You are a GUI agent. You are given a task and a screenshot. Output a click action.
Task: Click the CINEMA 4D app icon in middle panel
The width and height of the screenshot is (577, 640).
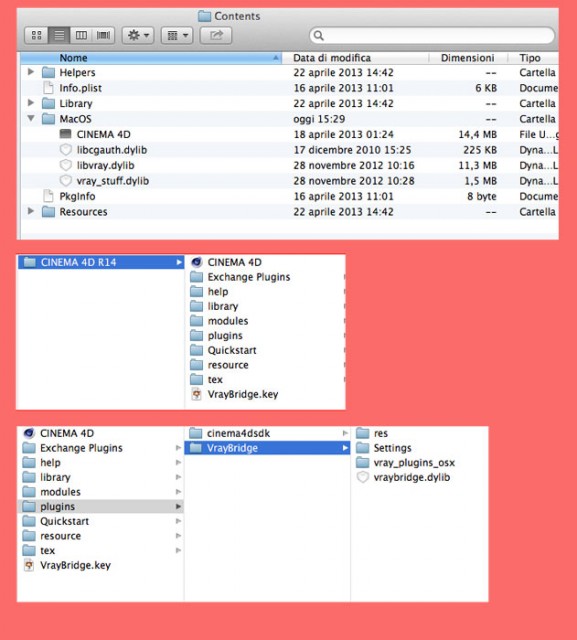click(197, 262)
